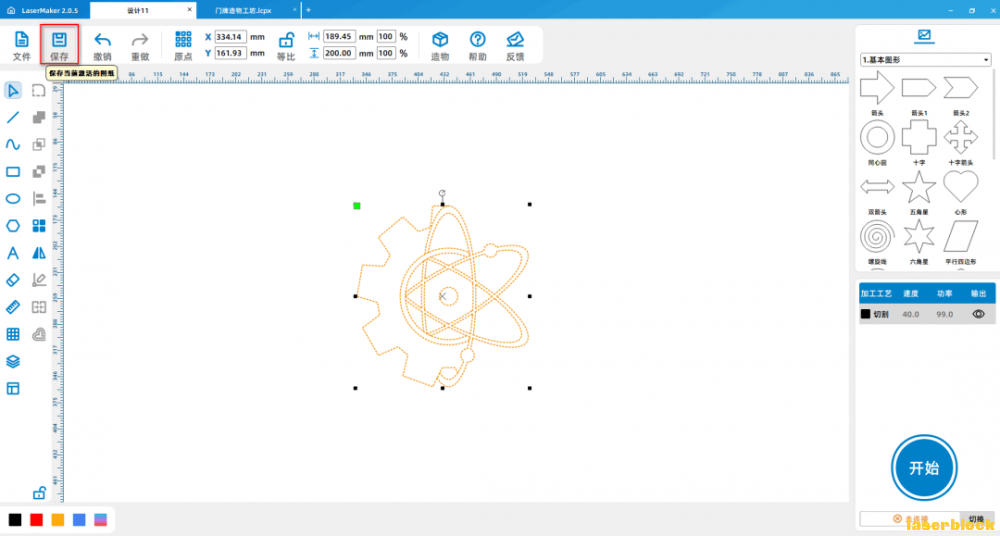The image size is (1000, 536).
Task: Click the node edit pen icon
Action: click(x=39, y=280)
